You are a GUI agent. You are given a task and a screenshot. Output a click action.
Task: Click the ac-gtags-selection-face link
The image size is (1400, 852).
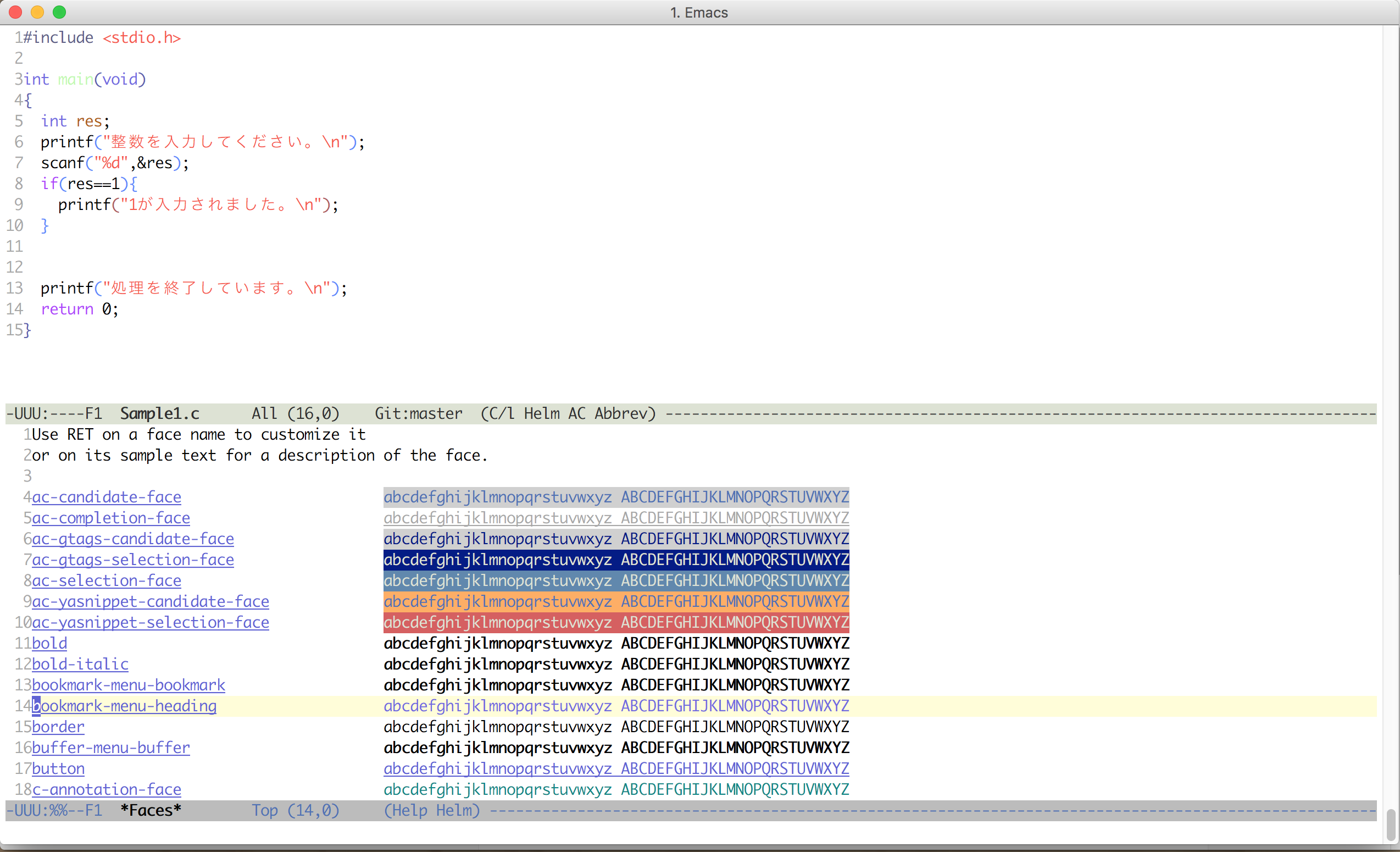pos(133,560)
